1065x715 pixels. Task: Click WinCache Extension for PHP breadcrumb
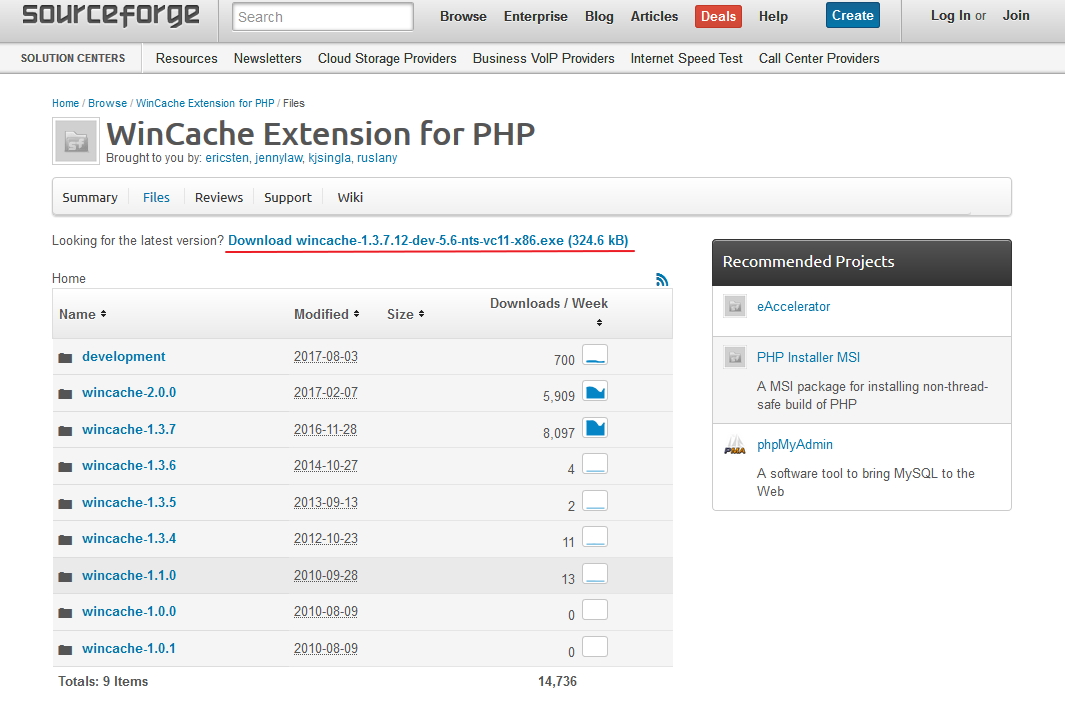pyautogui.click(x=205, y=103)
